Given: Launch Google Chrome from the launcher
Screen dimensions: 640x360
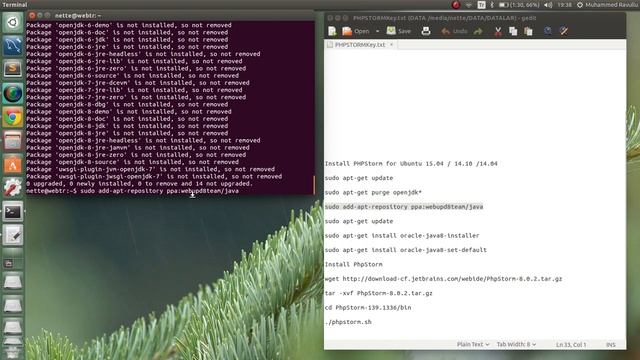Looking at the screenshot, I should pos(13,117).
